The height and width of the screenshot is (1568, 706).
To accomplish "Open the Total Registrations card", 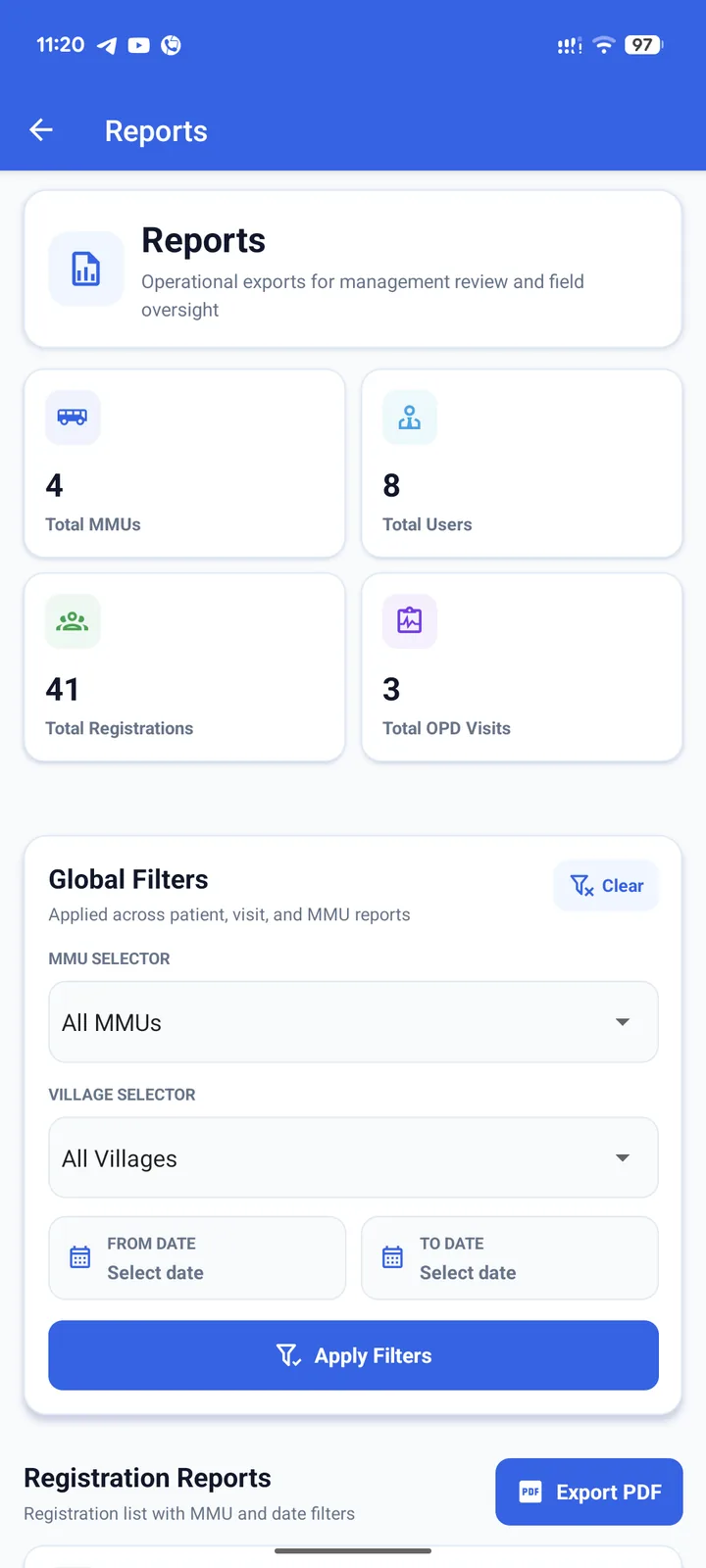I will tap(184, 667).
